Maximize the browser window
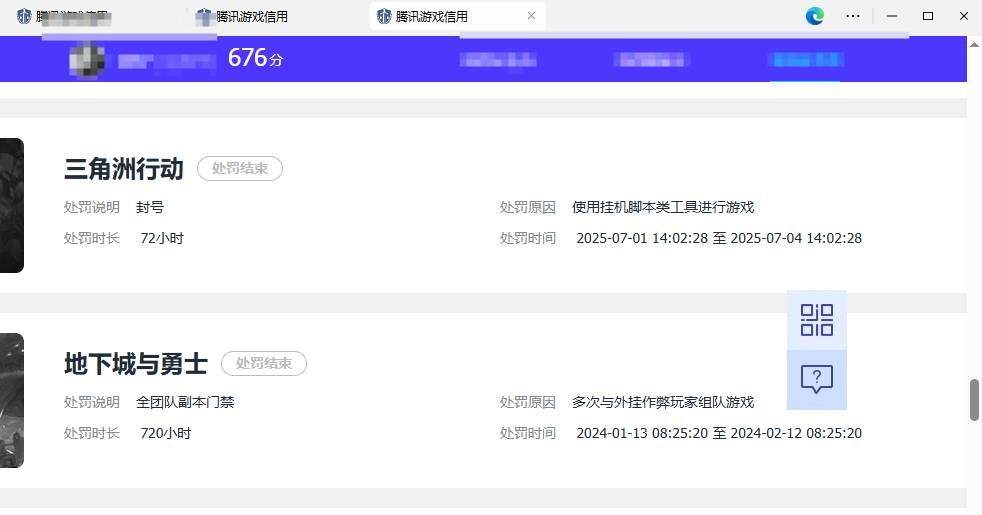982x515 pixels. [928, 16]
